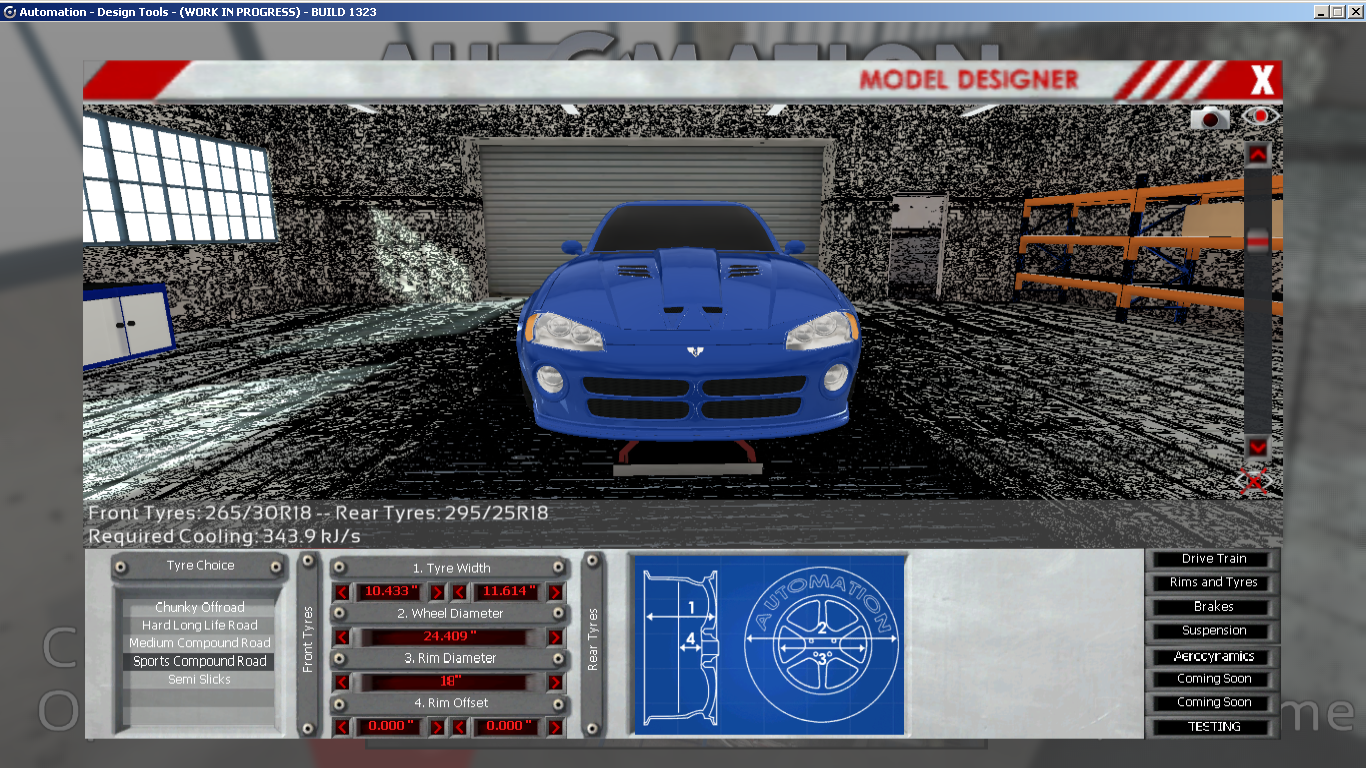Decrease rim diameter with left arrow
1366x768 pixels.
pyautogui.click(x=343, y=682)
